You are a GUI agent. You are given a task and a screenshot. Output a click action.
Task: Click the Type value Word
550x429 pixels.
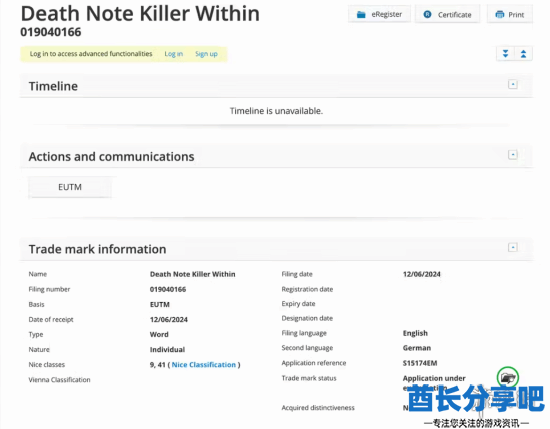[159, 335]
